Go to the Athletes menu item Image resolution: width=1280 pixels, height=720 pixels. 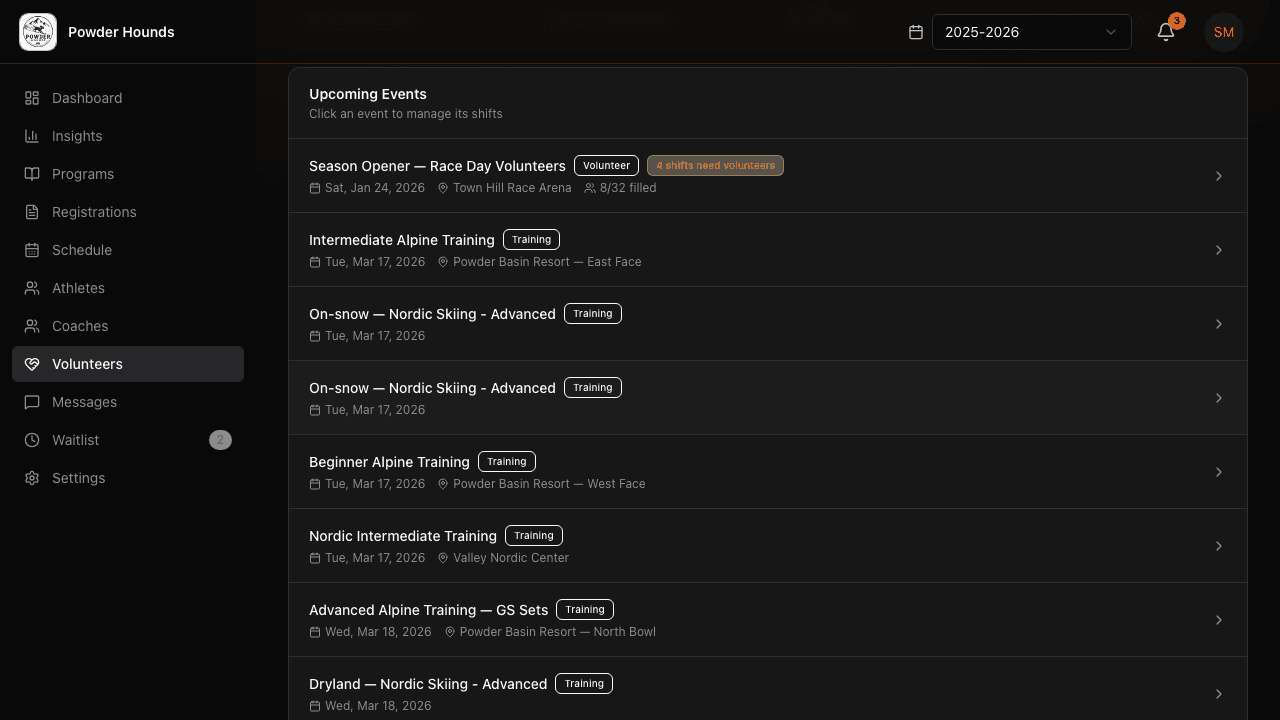[128, 288]
